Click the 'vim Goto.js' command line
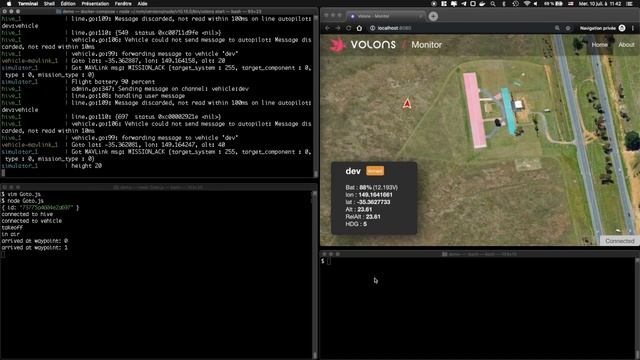640x360 pixels. (x=21, y=194)
